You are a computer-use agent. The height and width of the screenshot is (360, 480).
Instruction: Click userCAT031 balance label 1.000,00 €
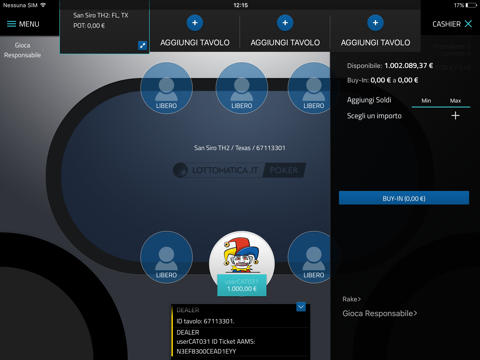[x=242, y=289]
